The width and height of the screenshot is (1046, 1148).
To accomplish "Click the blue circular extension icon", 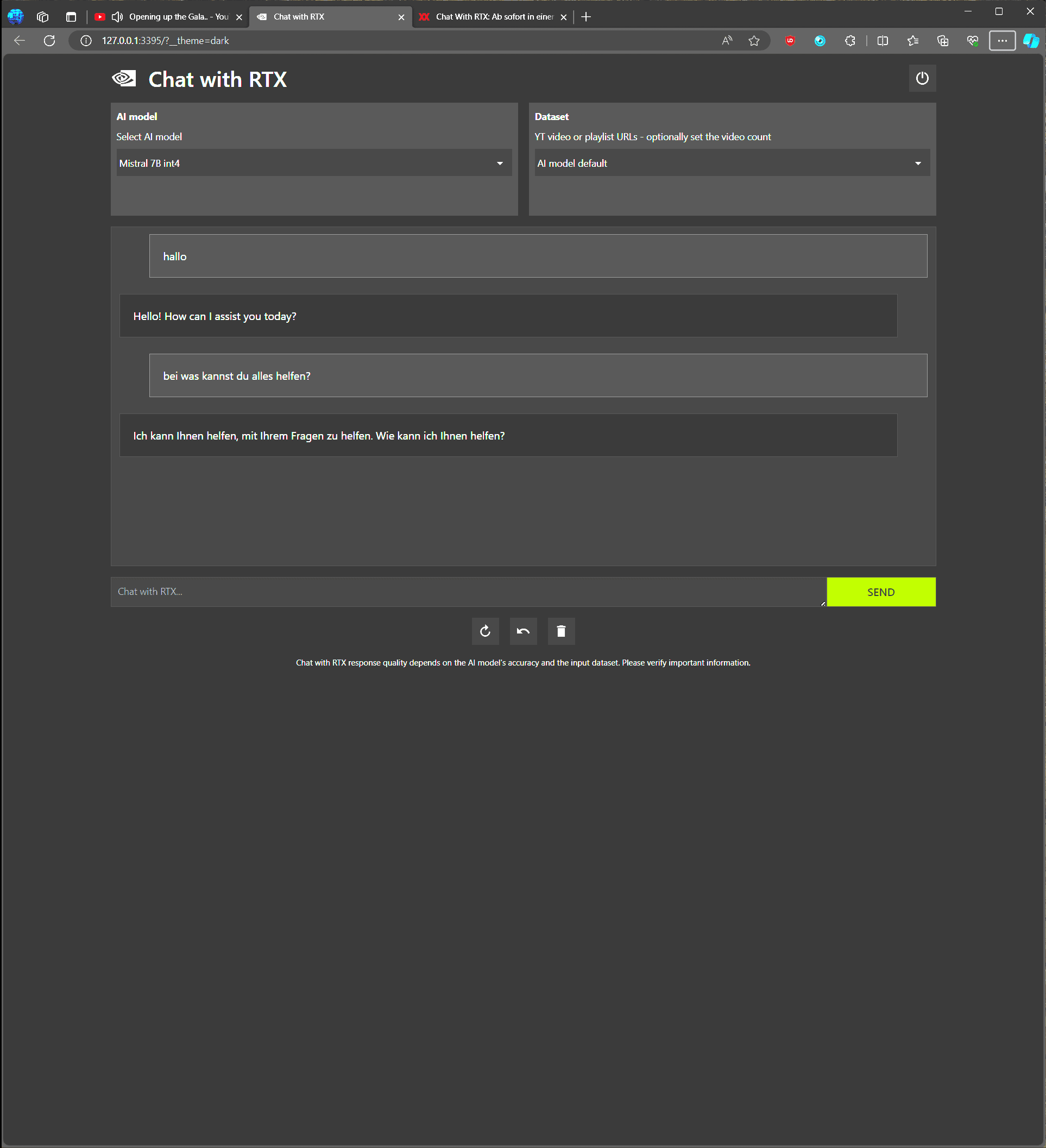I will (x=820, y=40).
